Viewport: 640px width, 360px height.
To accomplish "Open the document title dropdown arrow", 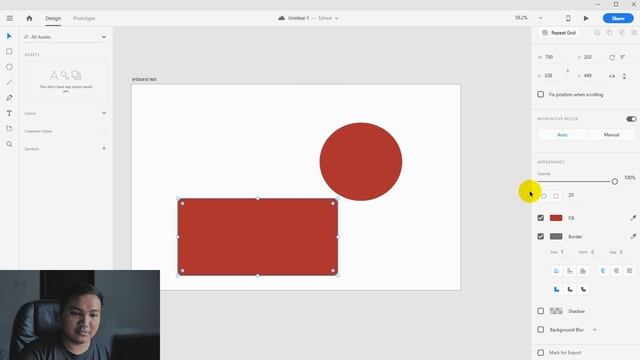I will click(x=336, y=18).
